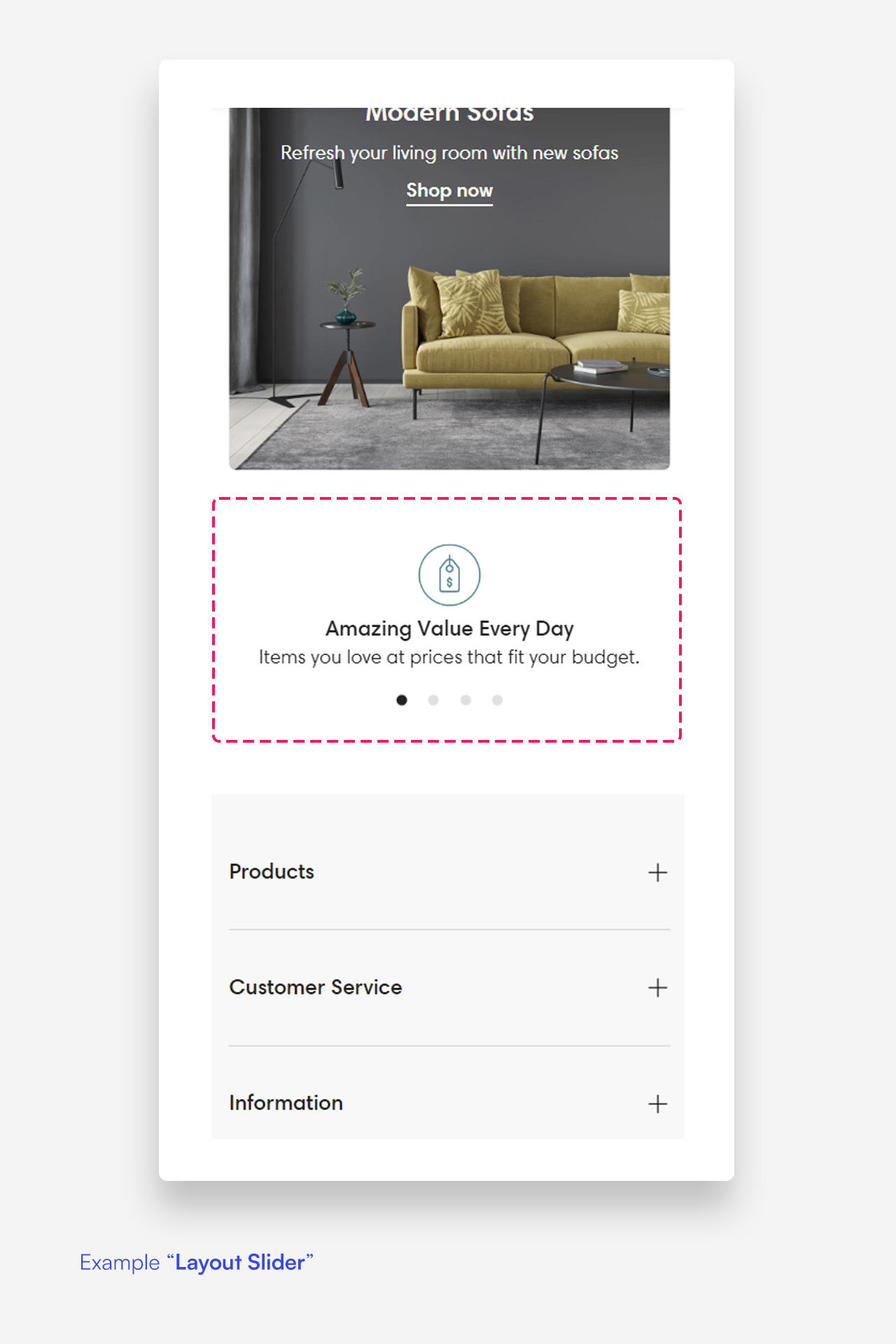896x1344 pixels.
Task: Click the Amazing Value Every Day heading
Action: (x=449, y=629)
